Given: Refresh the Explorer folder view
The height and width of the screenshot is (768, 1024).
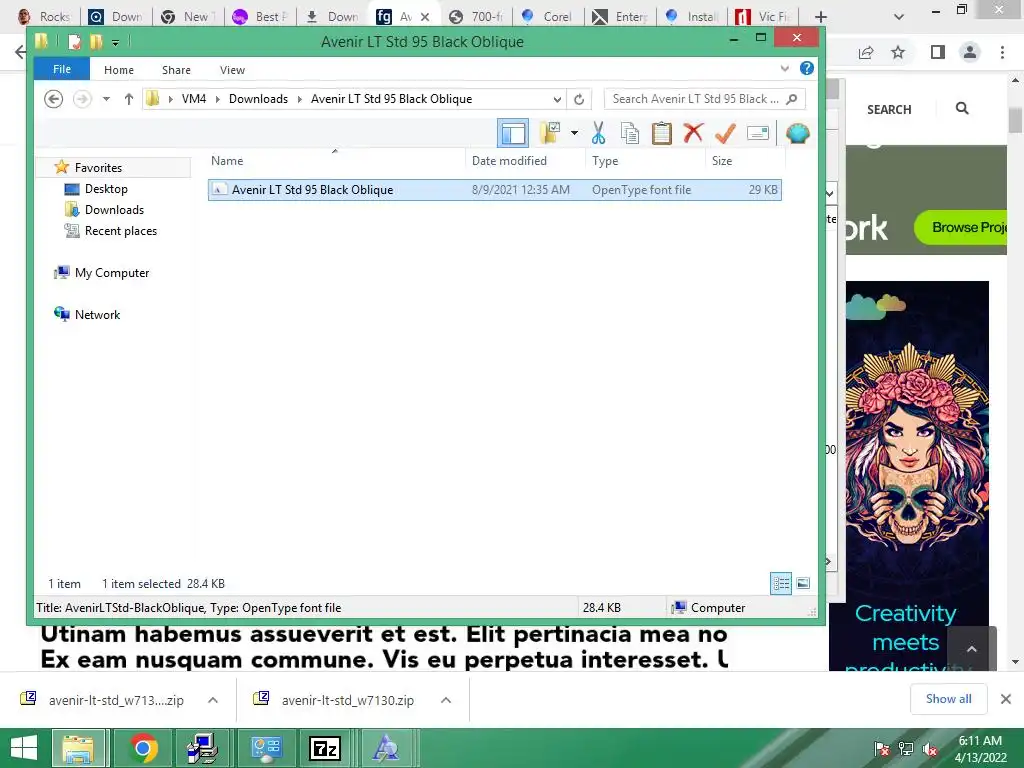Looking at the screenshot, I should coord(579,99).
